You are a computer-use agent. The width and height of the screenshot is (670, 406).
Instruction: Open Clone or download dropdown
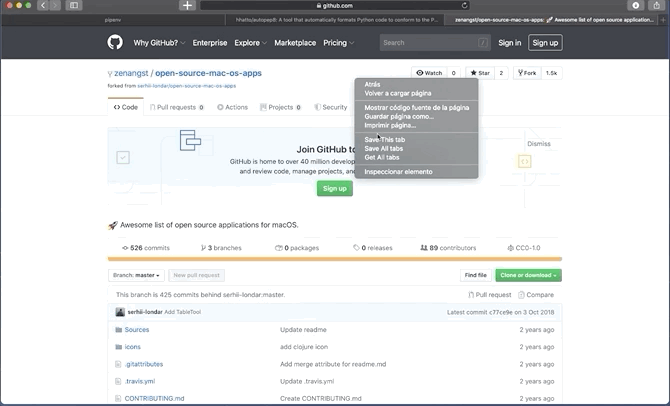pyautogui.click(x=529, y=275)
